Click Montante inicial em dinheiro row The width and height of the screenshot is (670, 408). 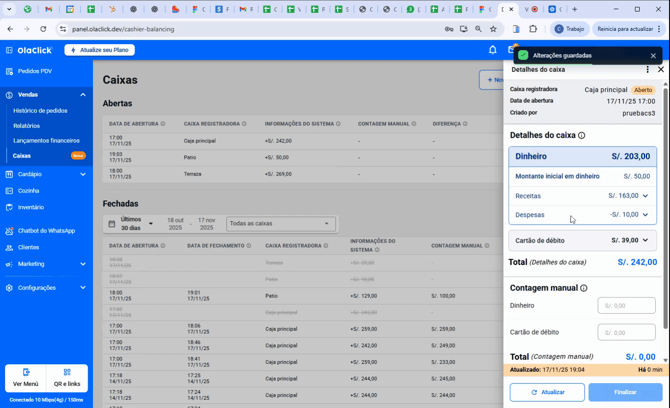[582, 176]
